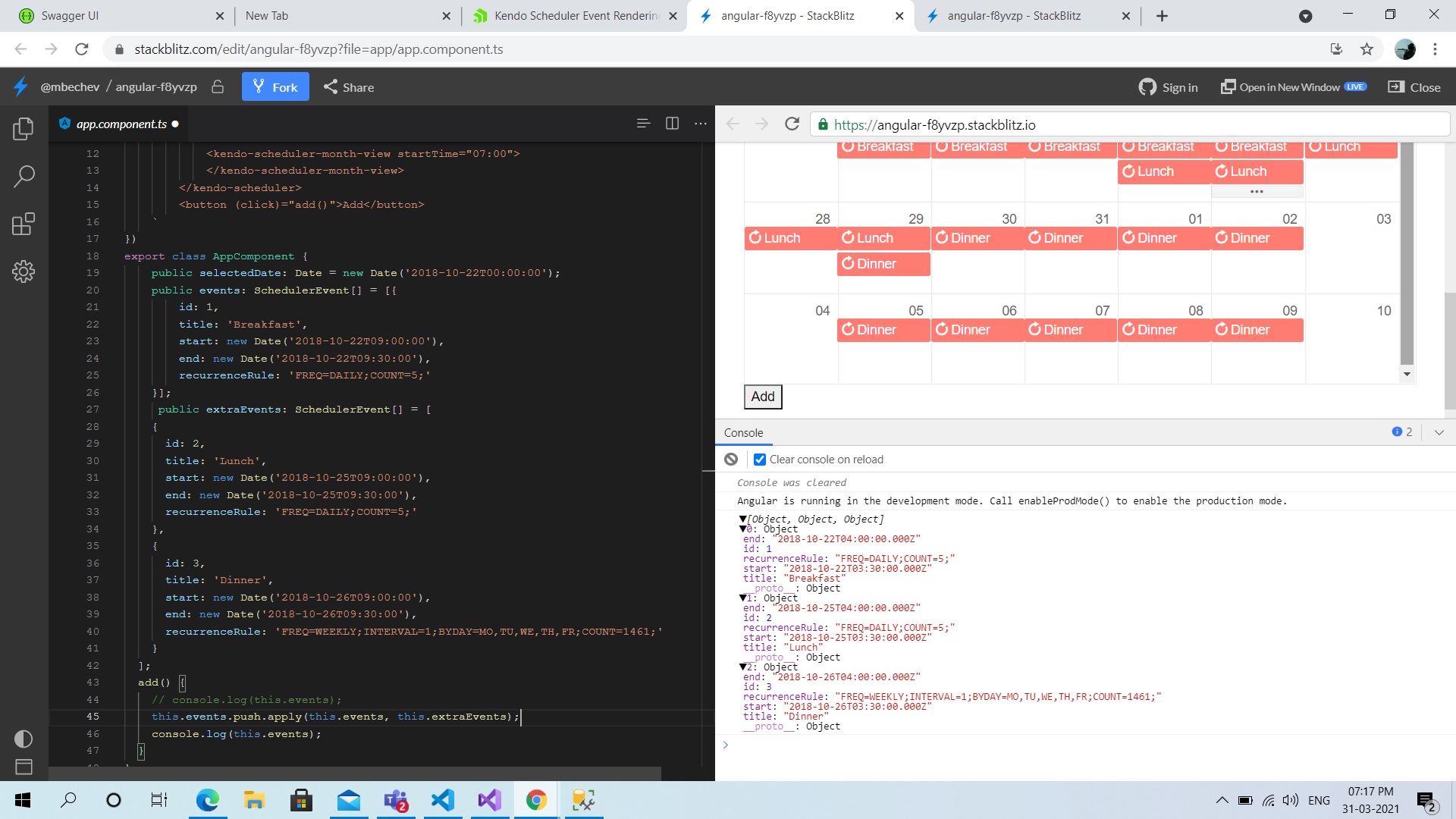
Task: Open Visual Studio Code from taskbar
Action: click(443, 800)
